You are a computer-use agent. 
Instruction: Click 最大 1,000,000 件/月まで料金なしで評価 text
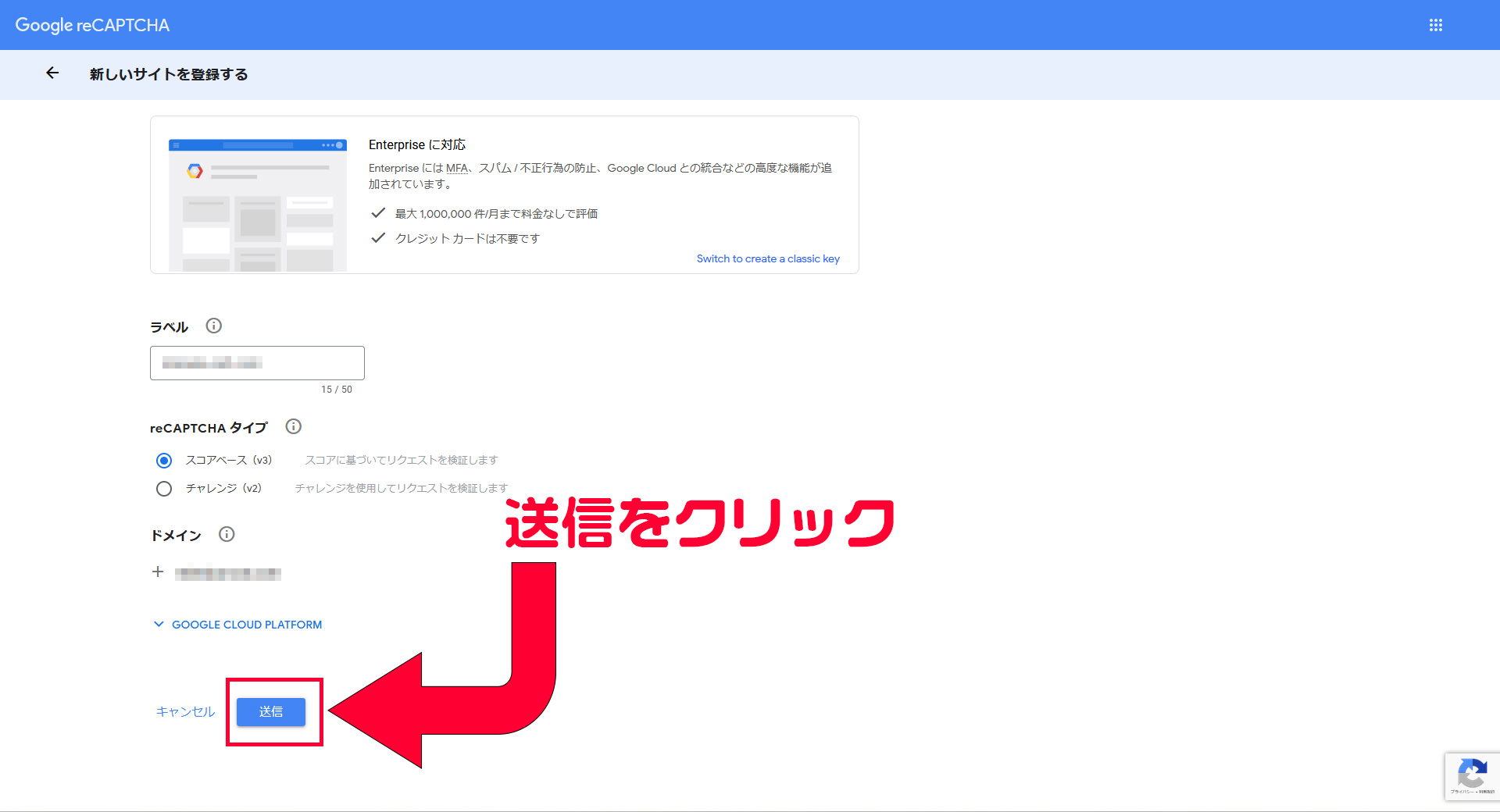(x=496, y=214)
